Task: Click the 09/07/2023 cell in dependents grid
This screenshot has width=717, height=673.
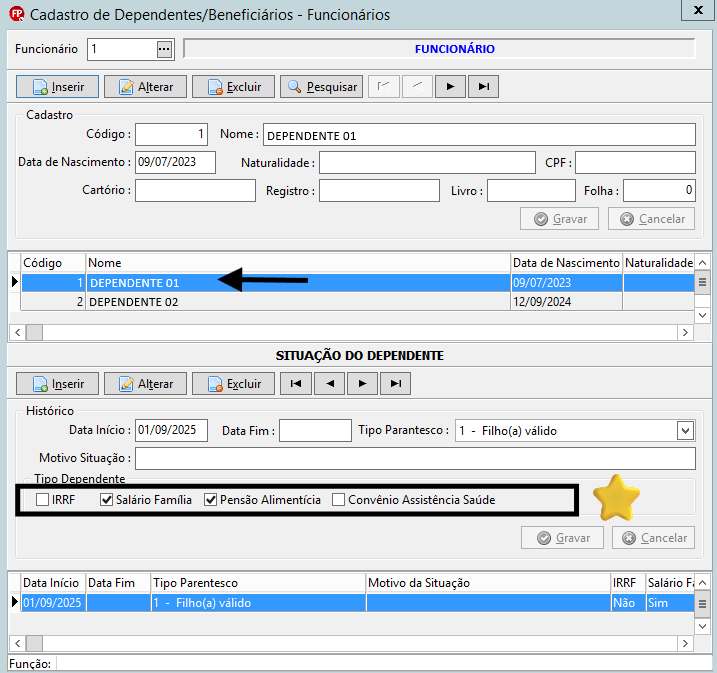Action: tap(567, 283)
